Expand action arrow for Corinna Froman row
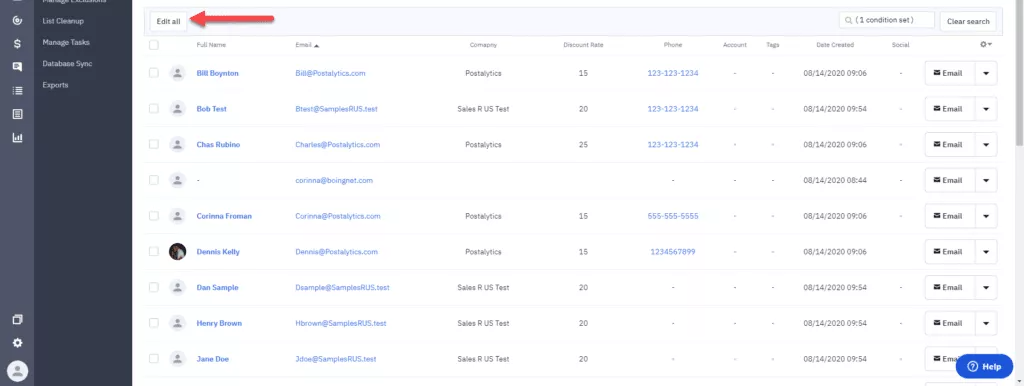 coord(985,216)
